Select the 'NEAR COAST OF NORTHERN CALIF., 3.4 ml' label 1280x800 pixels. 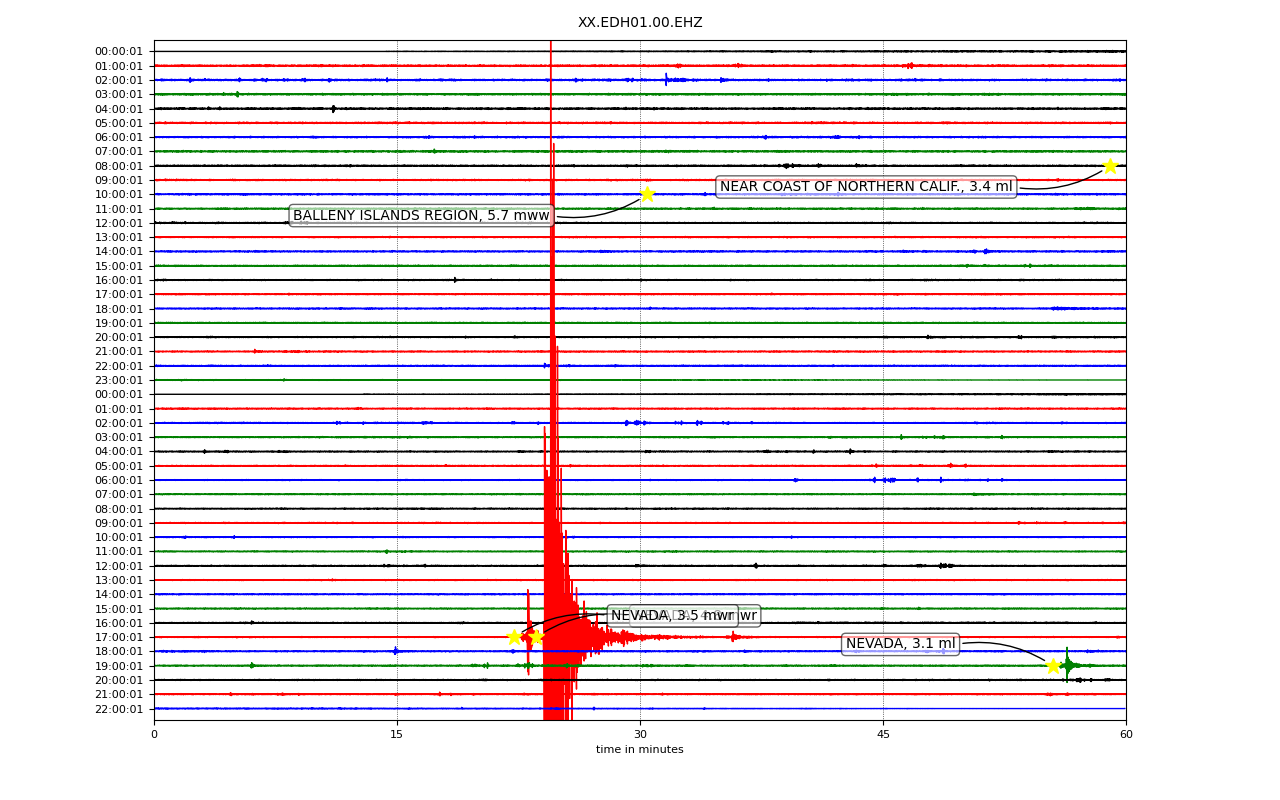[x=866, y=187]
